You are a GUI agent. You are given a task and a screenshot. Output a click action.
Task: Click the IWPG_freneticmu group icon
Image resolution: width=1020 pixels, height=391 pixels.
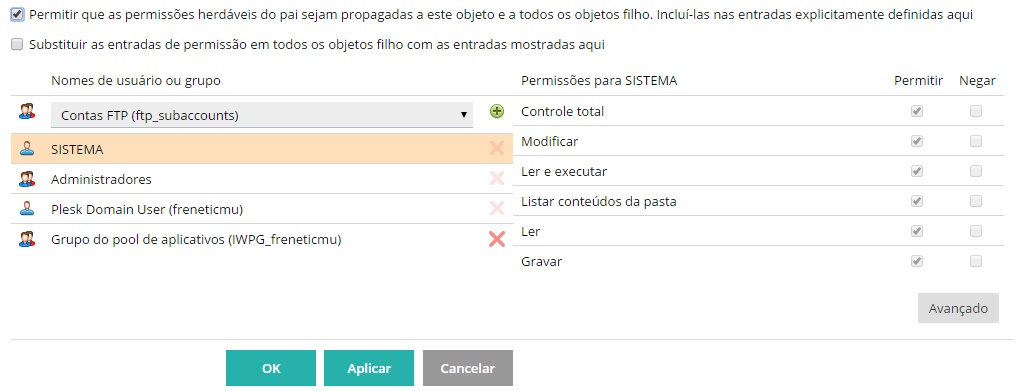click(27, 239)
